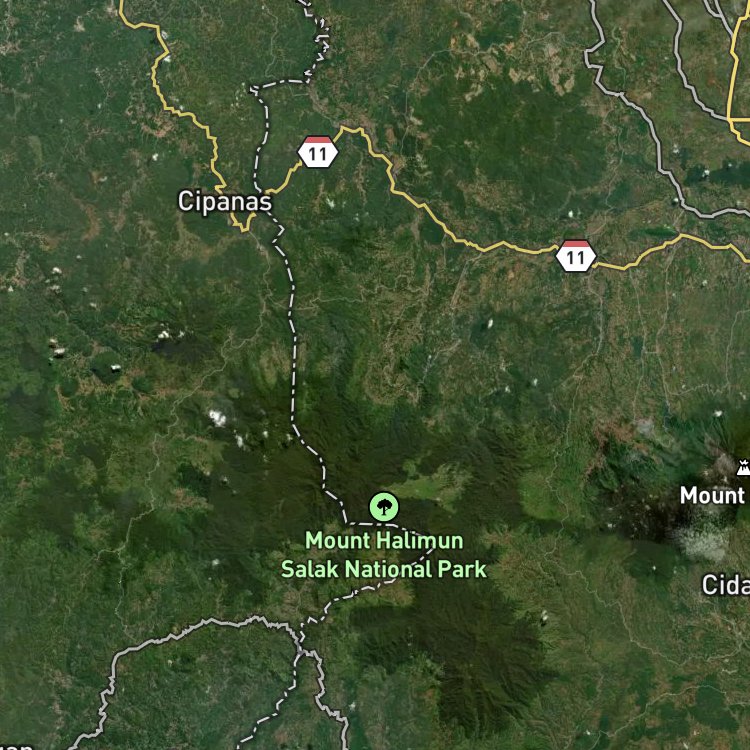The width and height of the screenshot is (750, 750).
Task: Click the cut-off Cida town label
Action: point(726,585)
